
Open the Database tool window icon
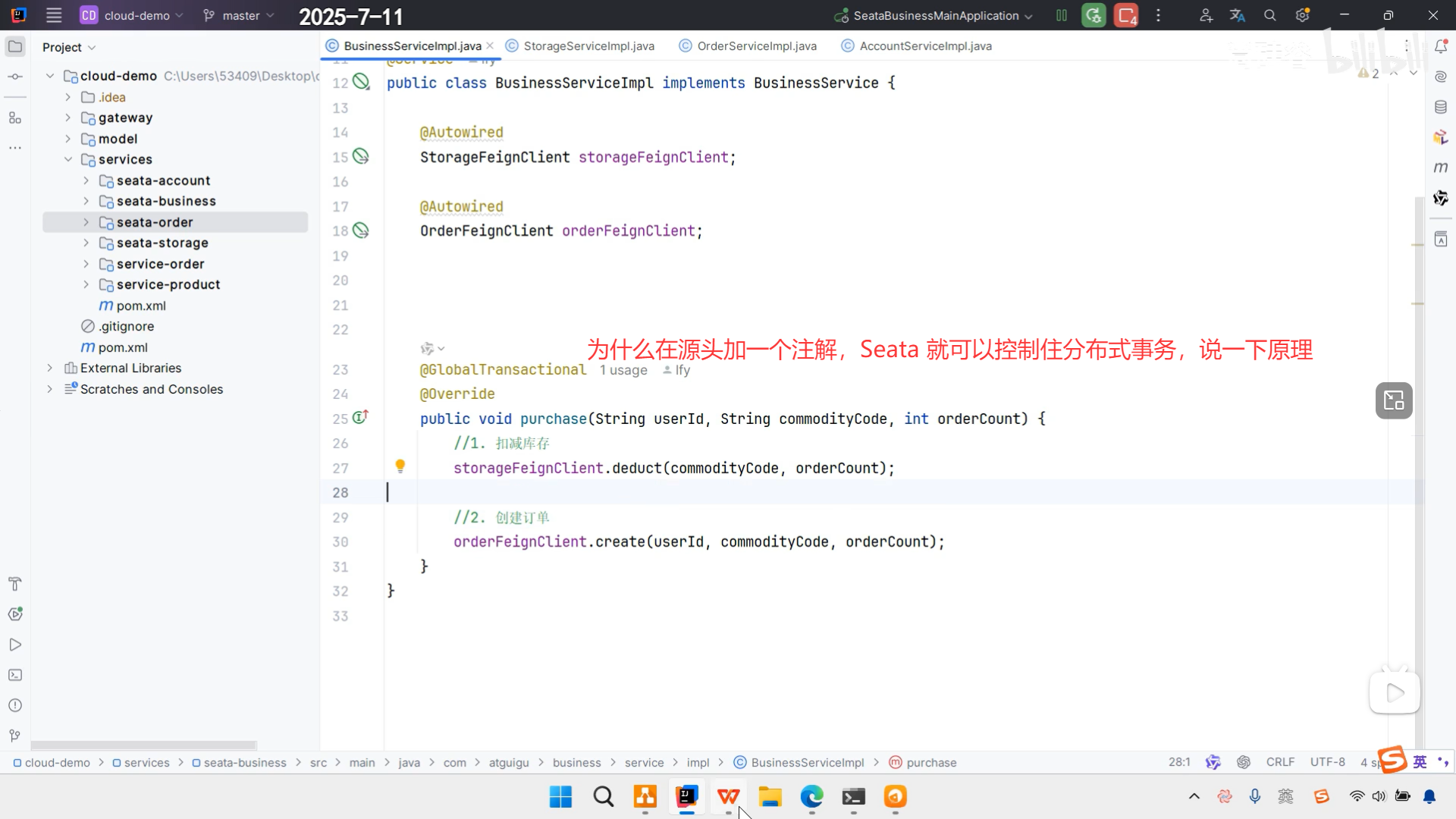1440,107
